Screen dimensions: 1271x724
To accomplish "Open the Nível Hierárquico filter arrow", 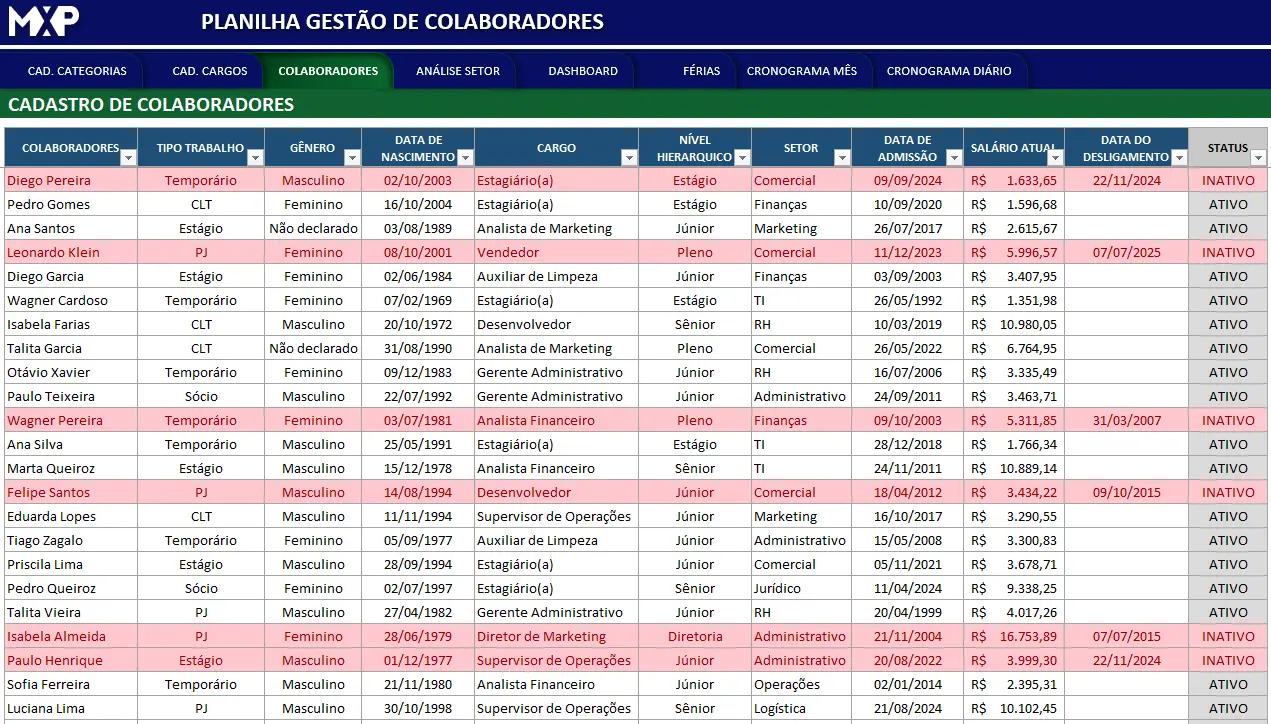I will click(x=741, y=158).
